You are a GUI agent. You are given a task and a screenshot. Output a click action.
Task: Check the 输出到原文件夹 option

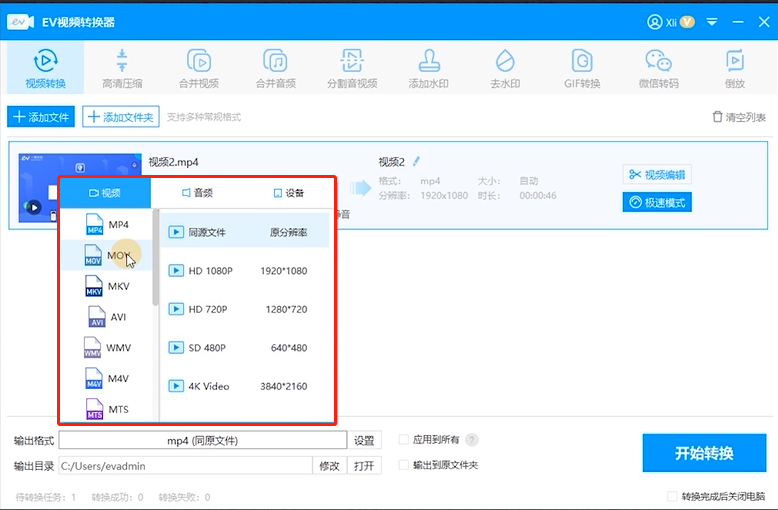pos(404,465)
